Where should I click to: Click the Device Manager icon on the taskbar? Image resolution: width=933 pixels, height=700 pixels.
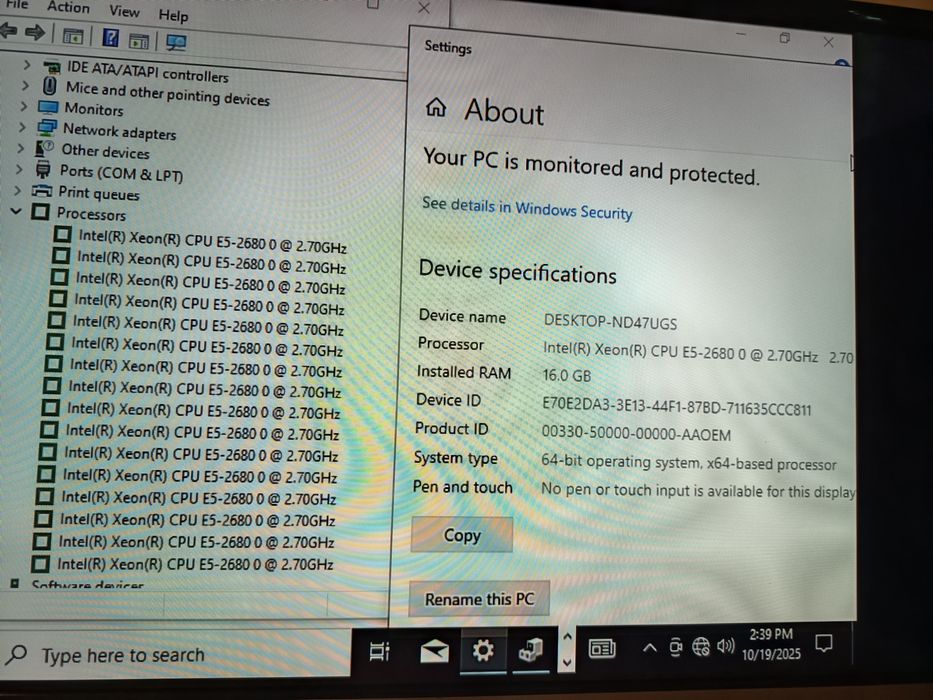tap(530, 649)
